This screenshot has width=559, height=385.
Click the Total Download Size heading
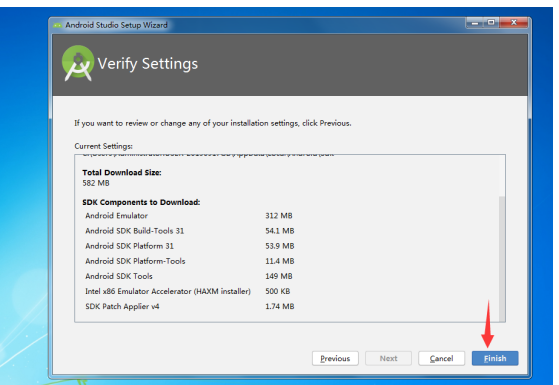click(x=122, y=173)
